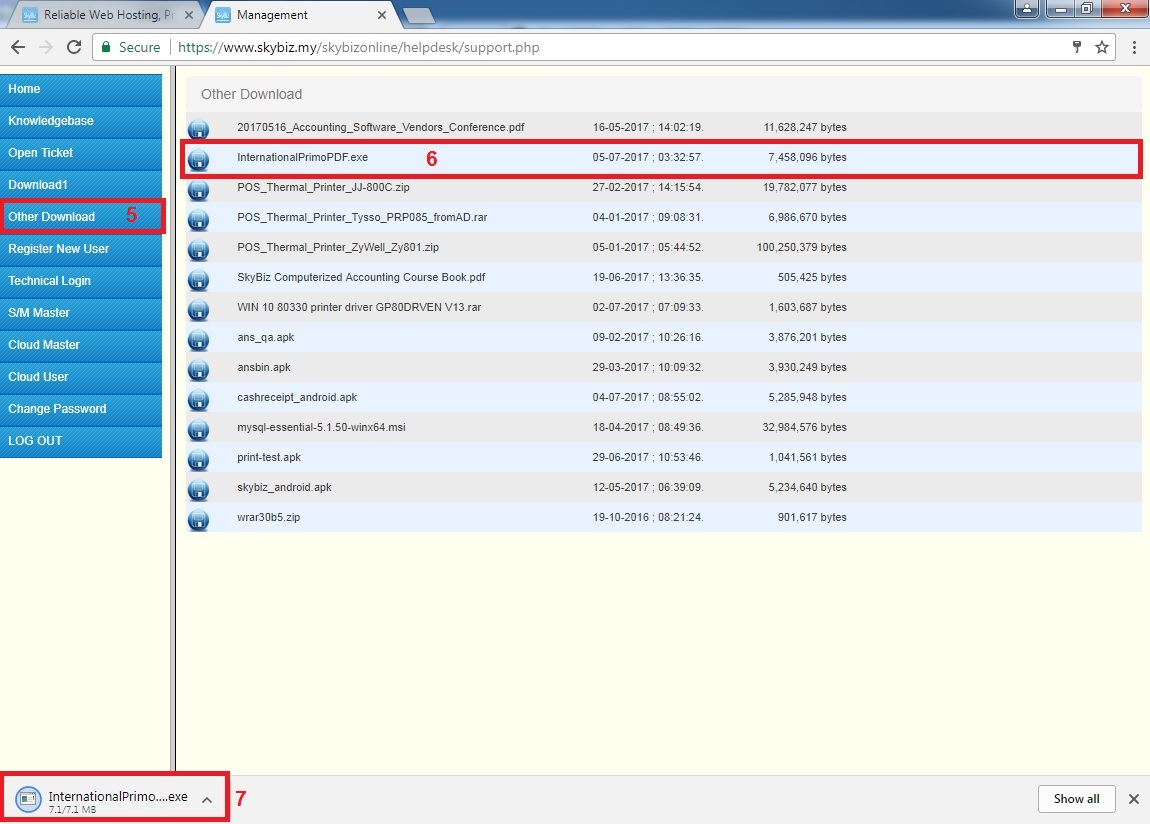1150x824 pixels.
Task: Click download icon for skybiz_android.apk
Action: tap(198, 489)
